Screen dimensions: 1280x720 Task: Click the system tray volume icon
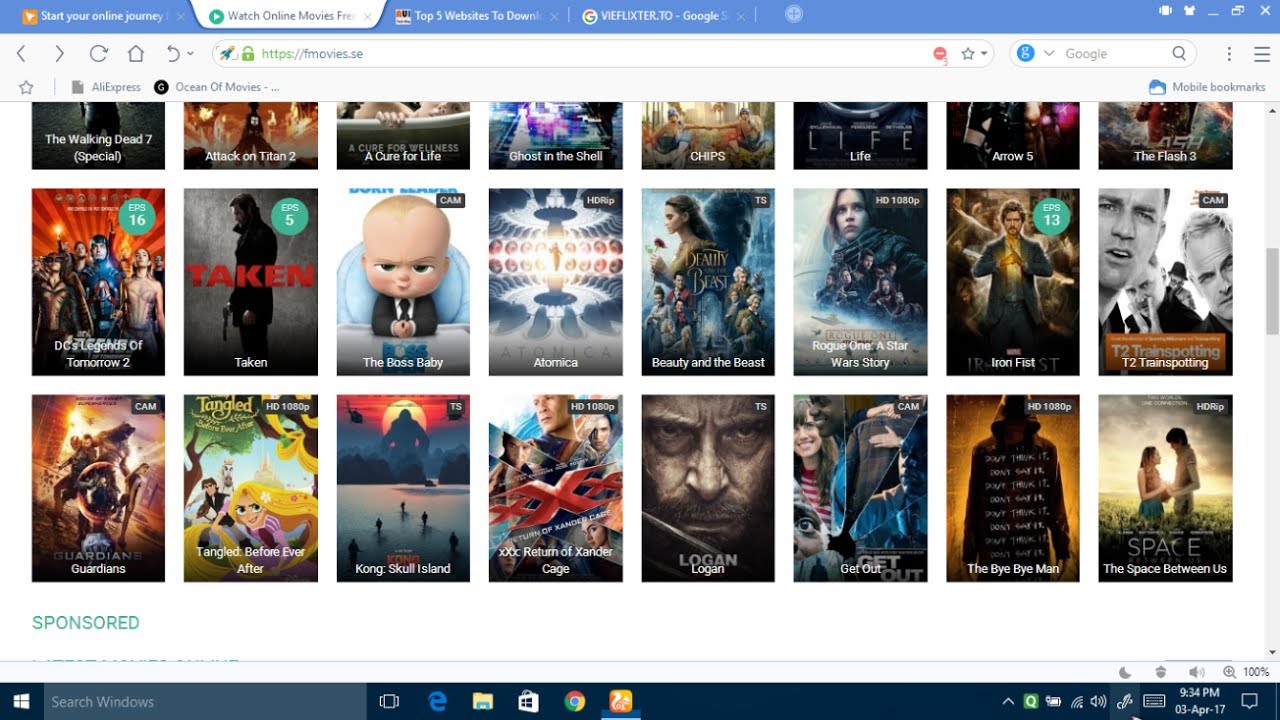click(x=1099, y=702)
